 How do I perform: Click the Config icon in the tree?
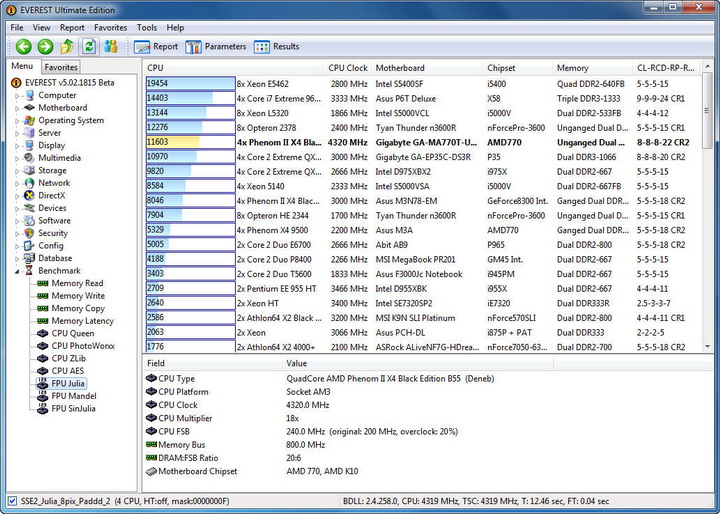coord(30,246)
